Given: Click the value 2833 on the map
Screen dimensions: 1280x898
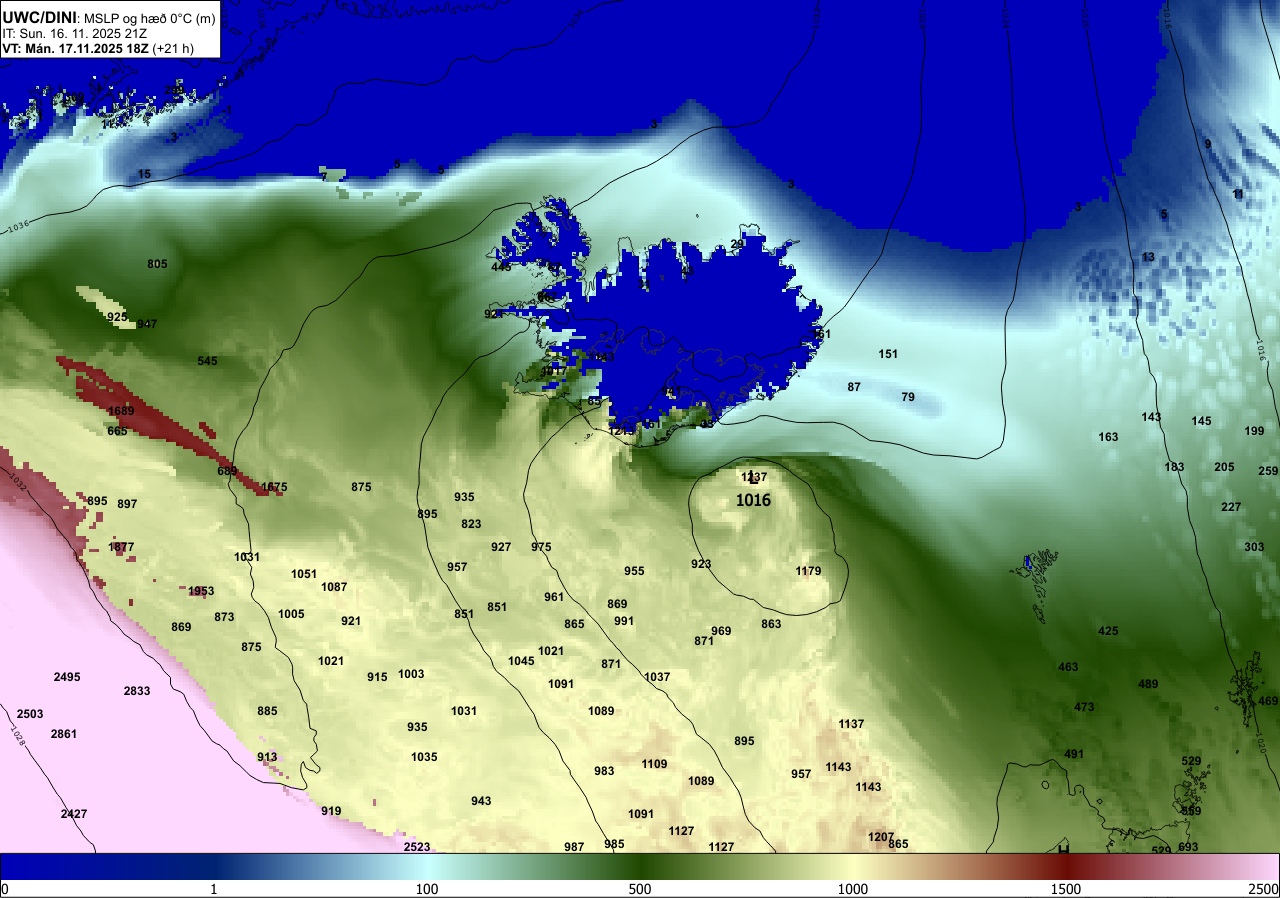Looking at the screenshot, I should click(137, 691).
